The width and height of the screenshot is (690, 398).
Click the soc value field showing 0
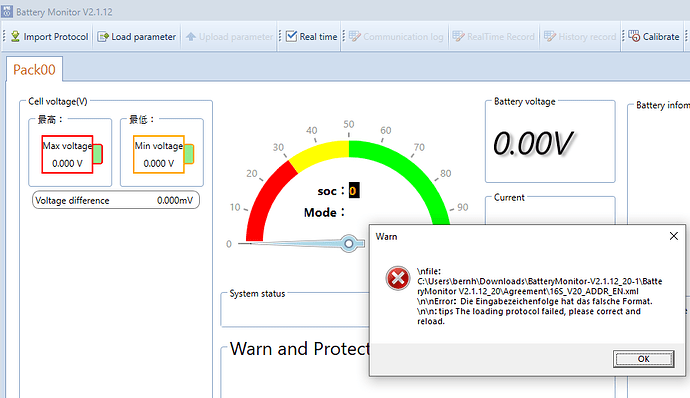354,191
